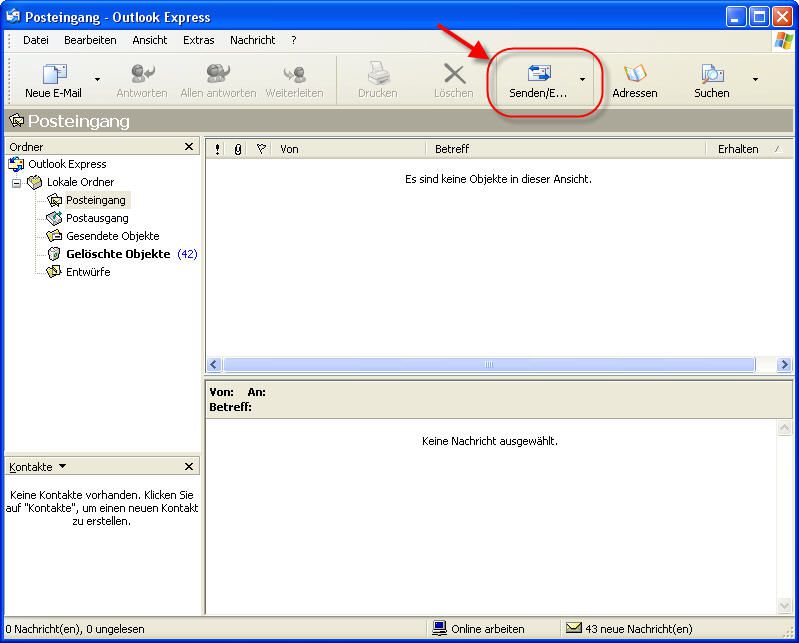This screenshot has height=643, width=799.
Task: Click Online arbeiten status bar entry
Action: coord(478,629)
